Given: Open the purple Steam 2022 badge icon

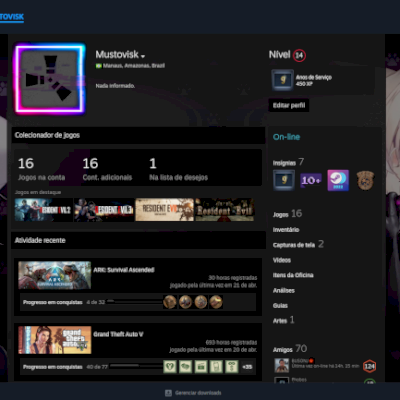Looking at the screenshot, I should point(338,180).
